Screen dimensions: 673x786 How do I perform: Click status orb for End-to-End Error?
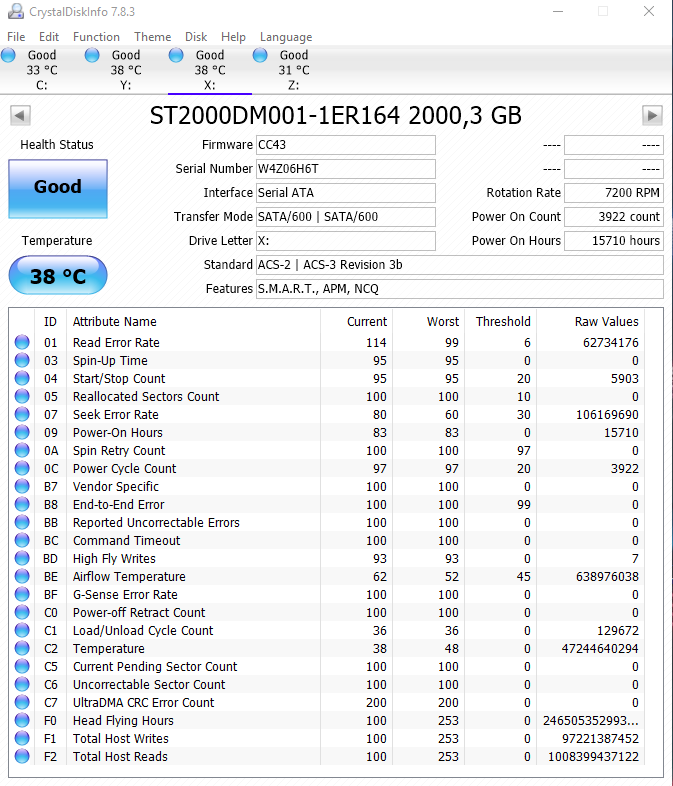tap(22, 504)
